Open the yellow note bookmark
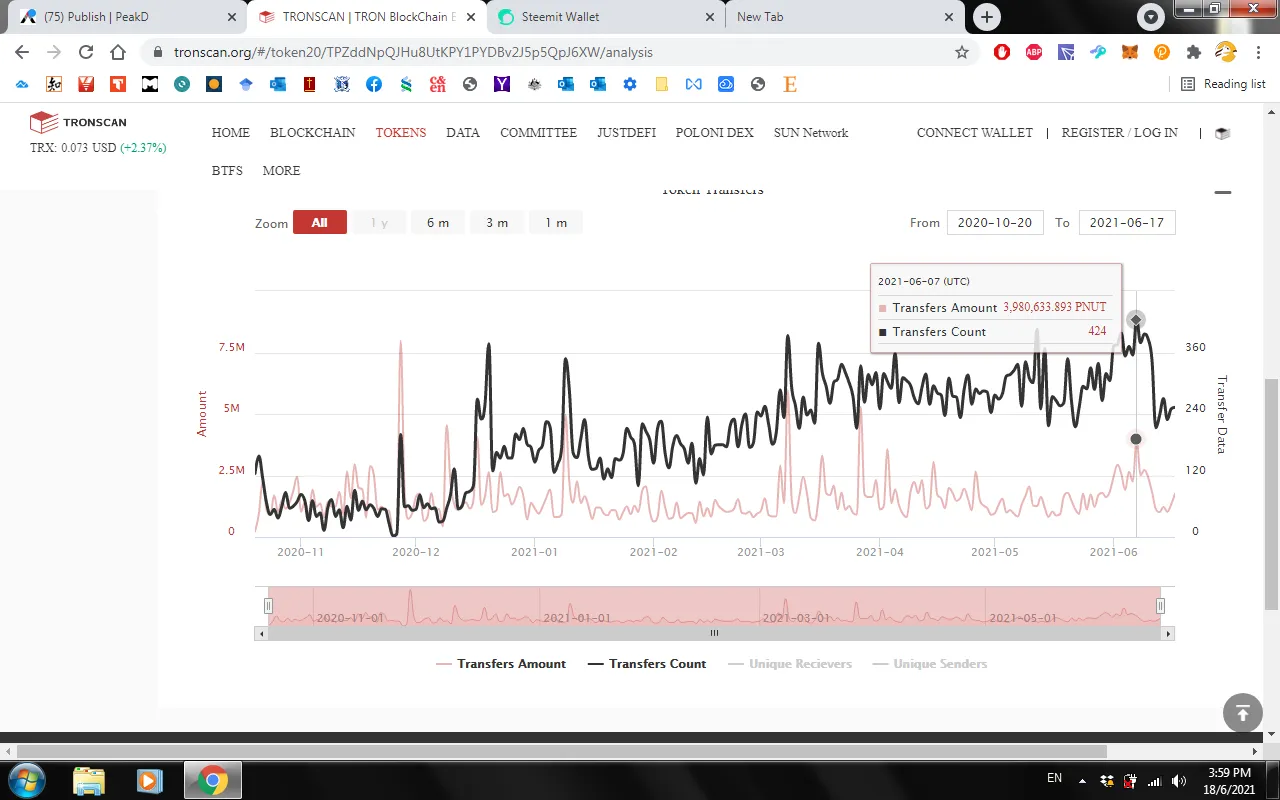This screenshot has height=800, width=1280. click(x=662, y=85)
